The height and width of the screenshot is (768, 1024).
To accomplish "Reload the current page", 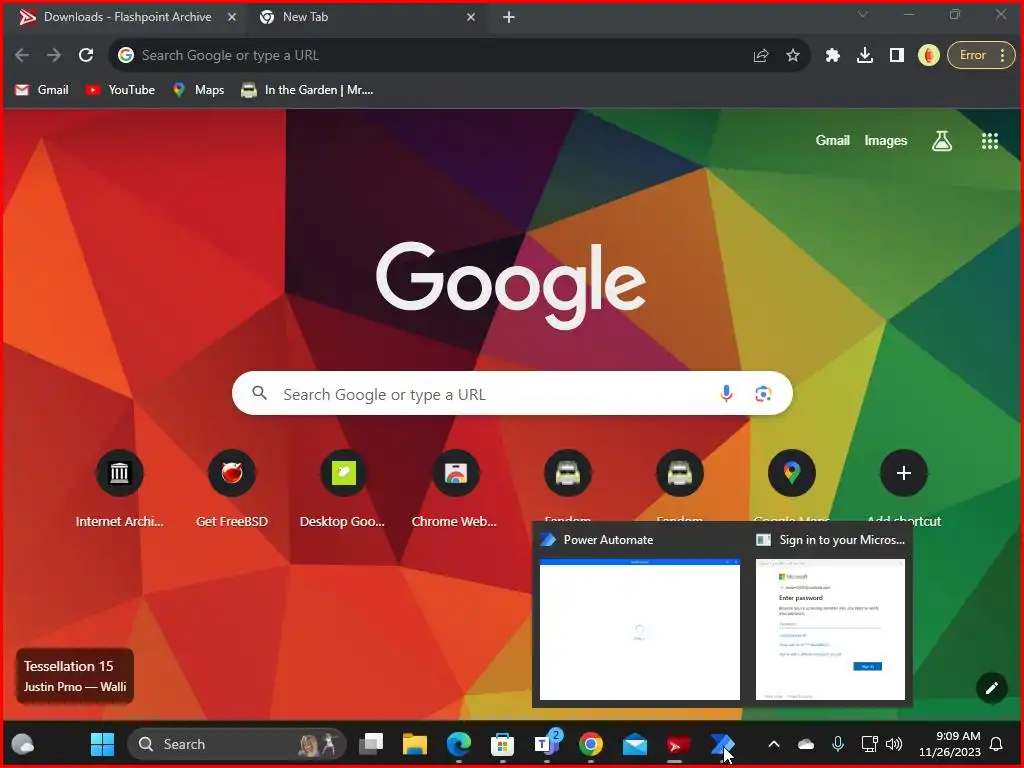I will click(86, 56).
